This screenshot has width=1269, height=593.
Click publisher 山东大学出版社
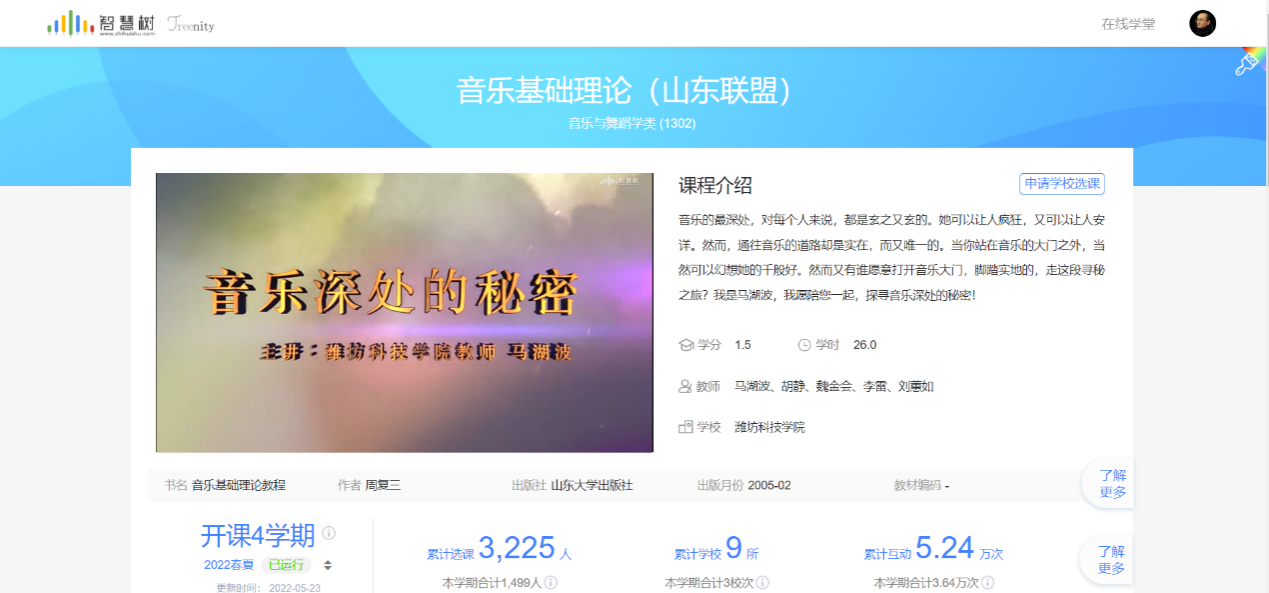click(x=592, y=485)
